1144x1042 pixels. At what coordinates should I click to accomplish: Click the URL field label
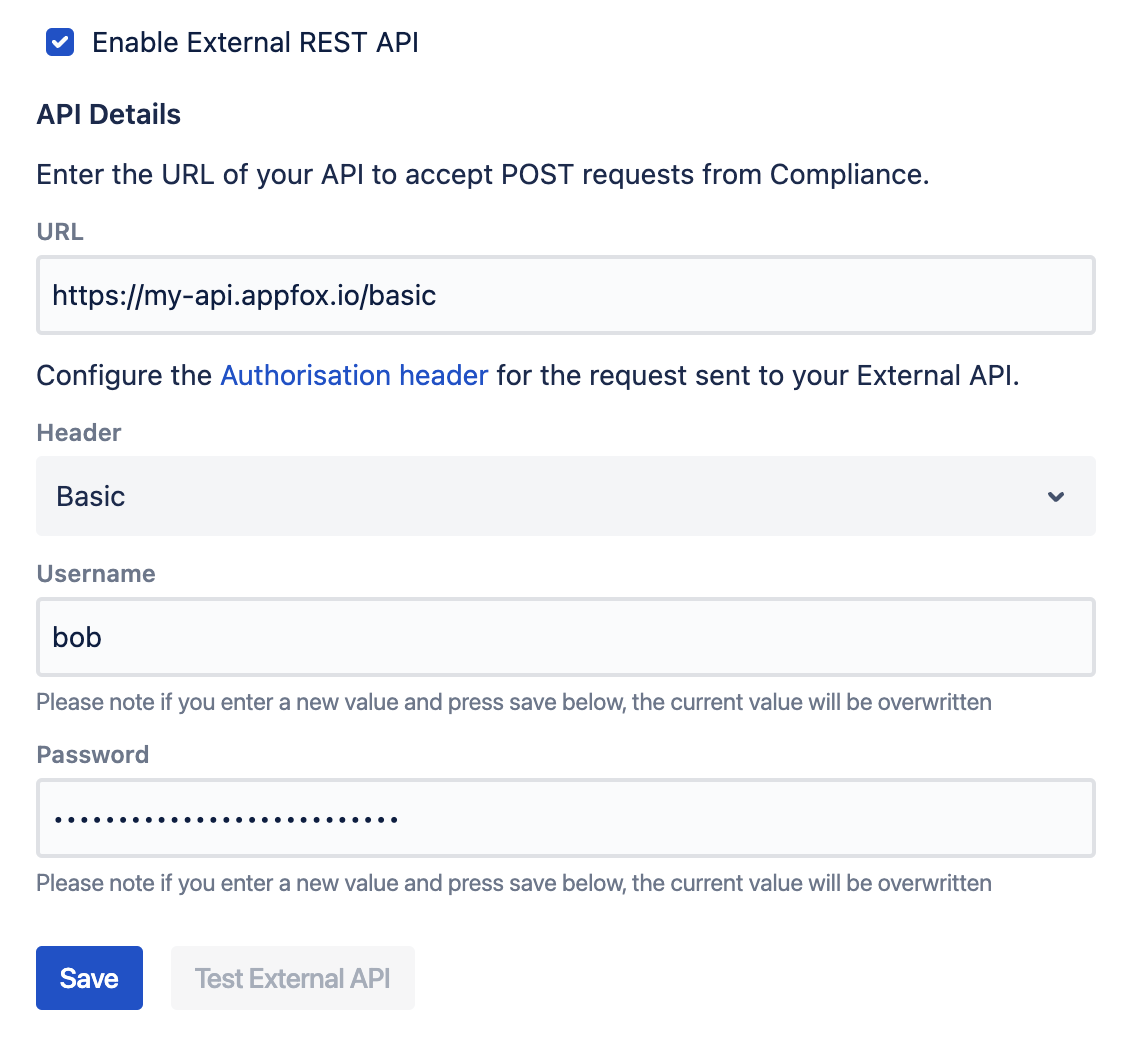pos(60,233)
